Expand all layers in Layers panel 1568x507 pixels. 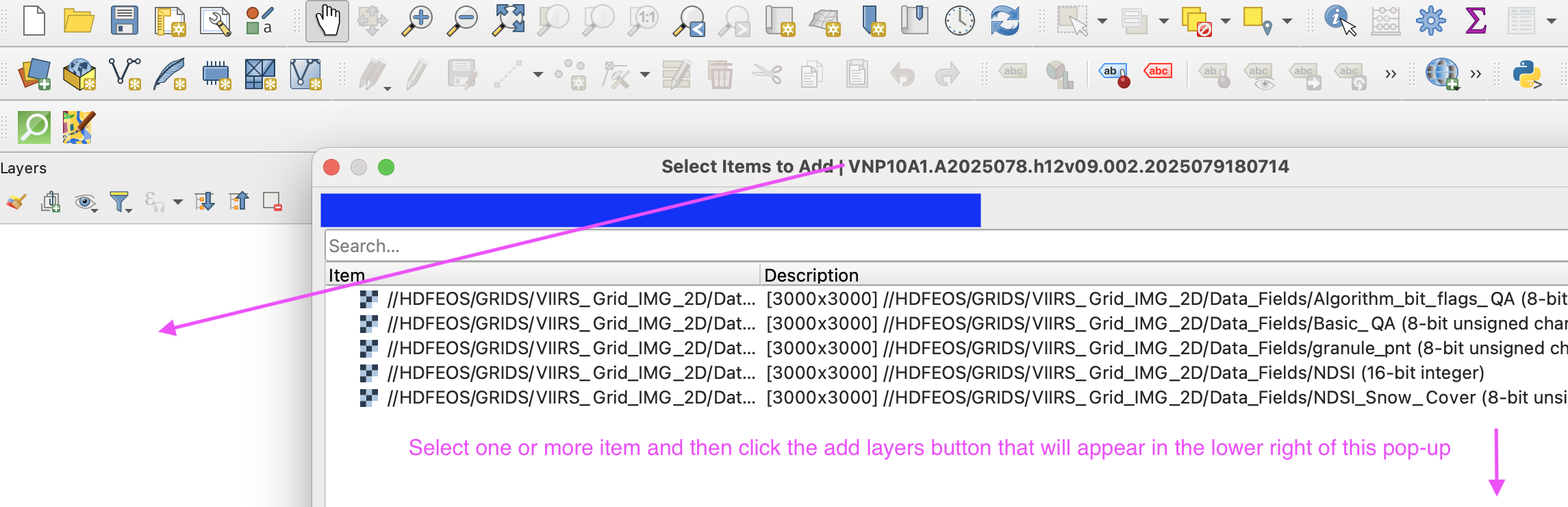click(x=205, y=201)
